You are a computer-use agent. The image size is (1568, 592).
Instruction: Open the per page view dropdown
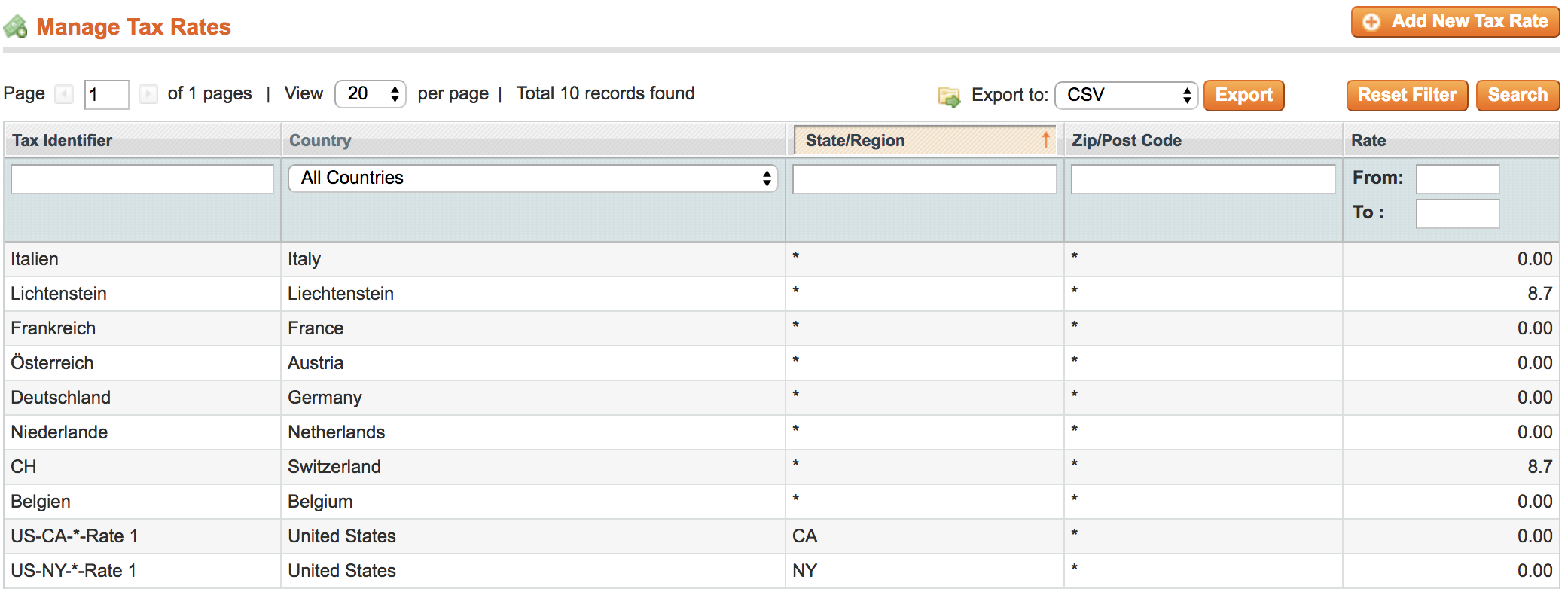click(370, 94)
